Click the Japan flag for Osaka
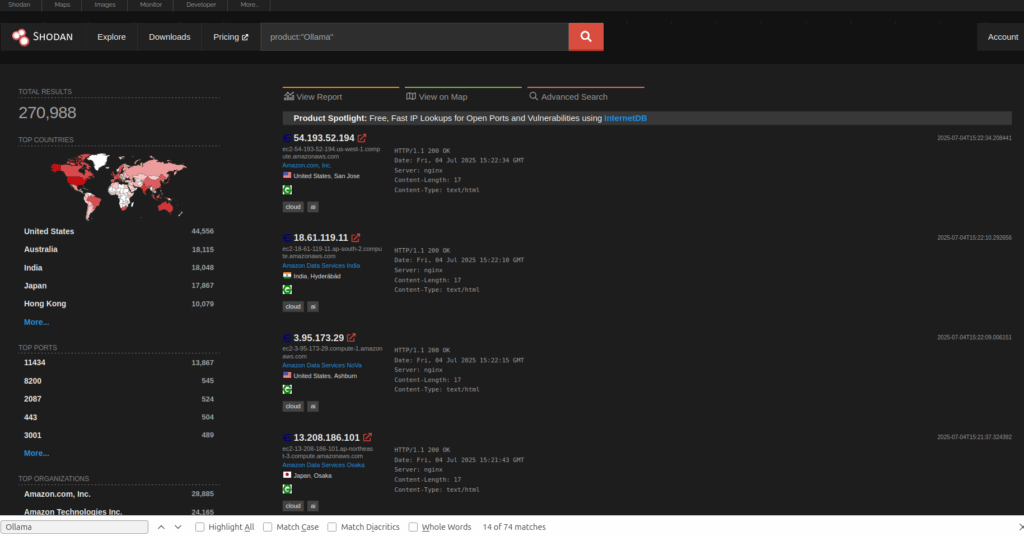Image resolution: width=1024 pixels, height=536 pixels. (287, 475)
